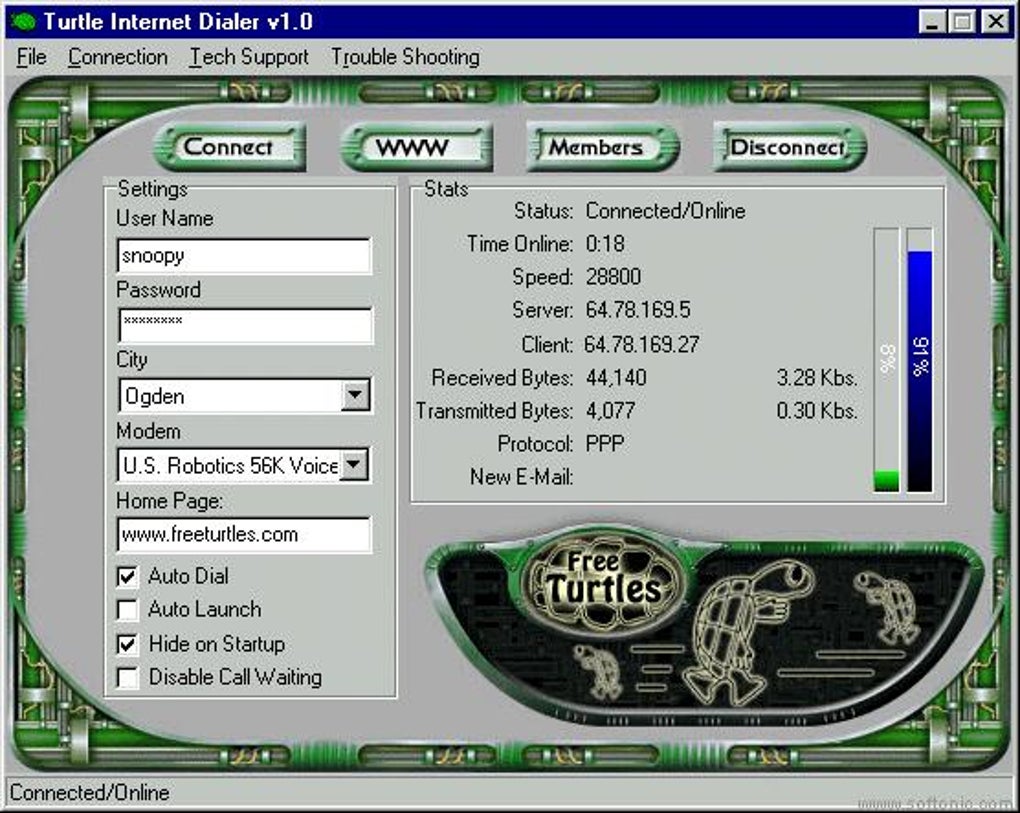
Task: Click the large walking turtle graphic
Action: [748, 632]
